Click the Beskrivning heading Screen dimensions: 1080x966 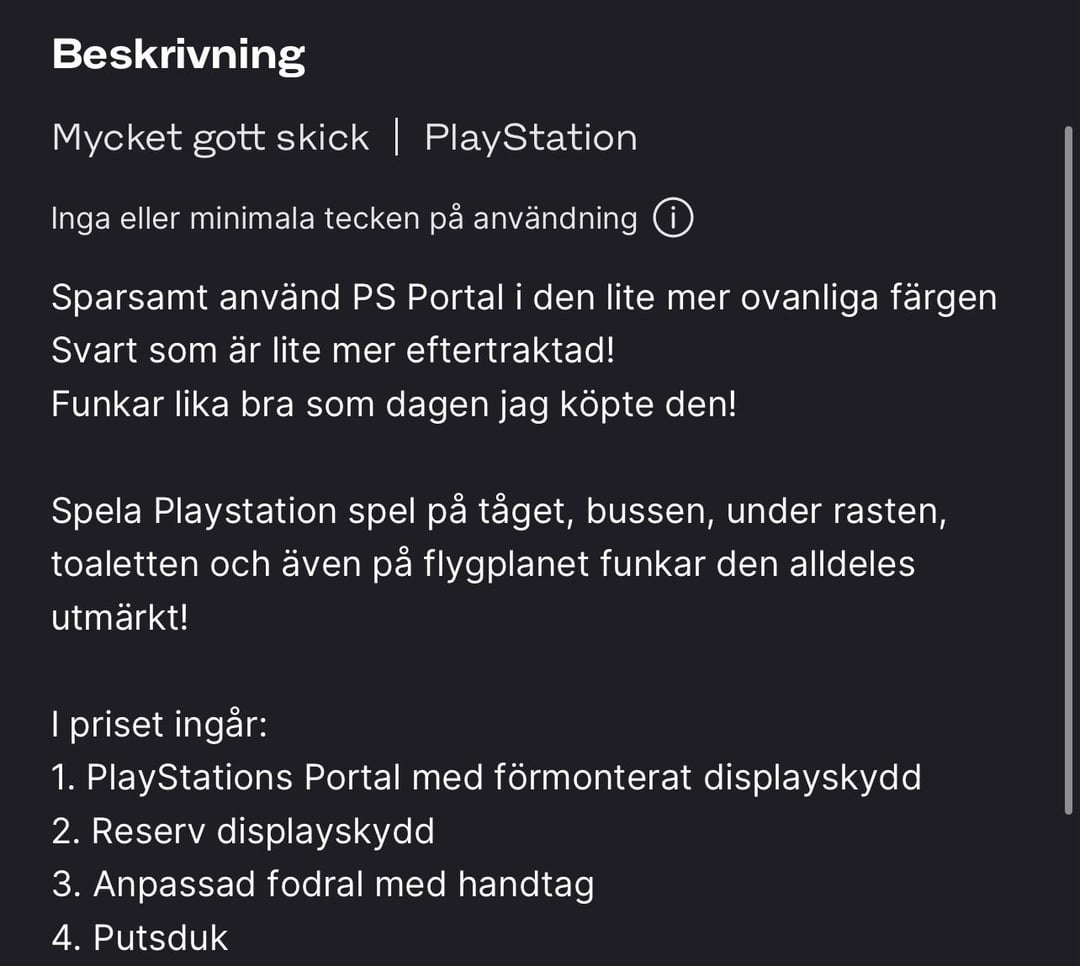pyautogui.click(x=178, y=55)
